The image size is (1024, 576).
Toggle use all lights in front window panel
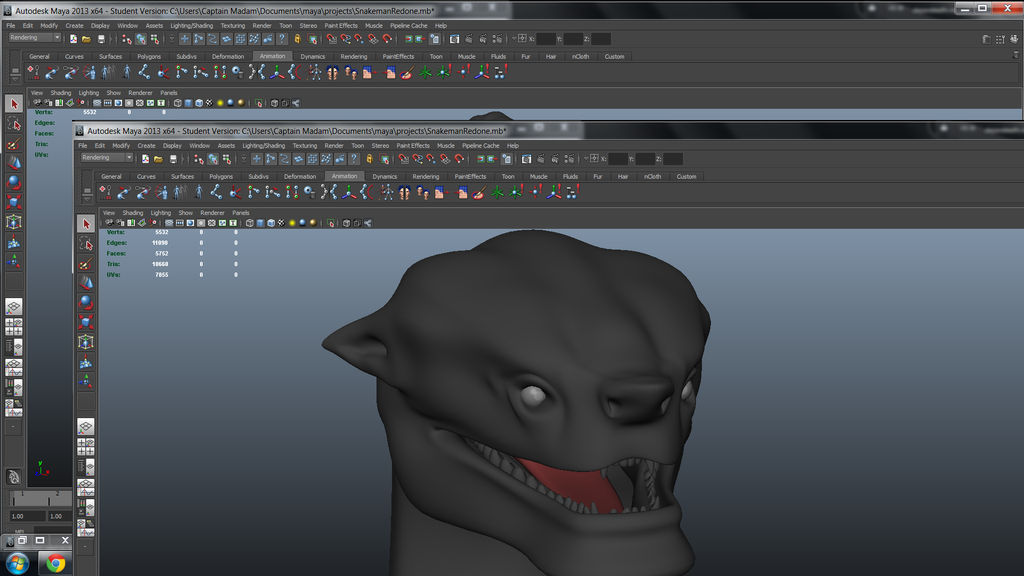click(292, 223)
